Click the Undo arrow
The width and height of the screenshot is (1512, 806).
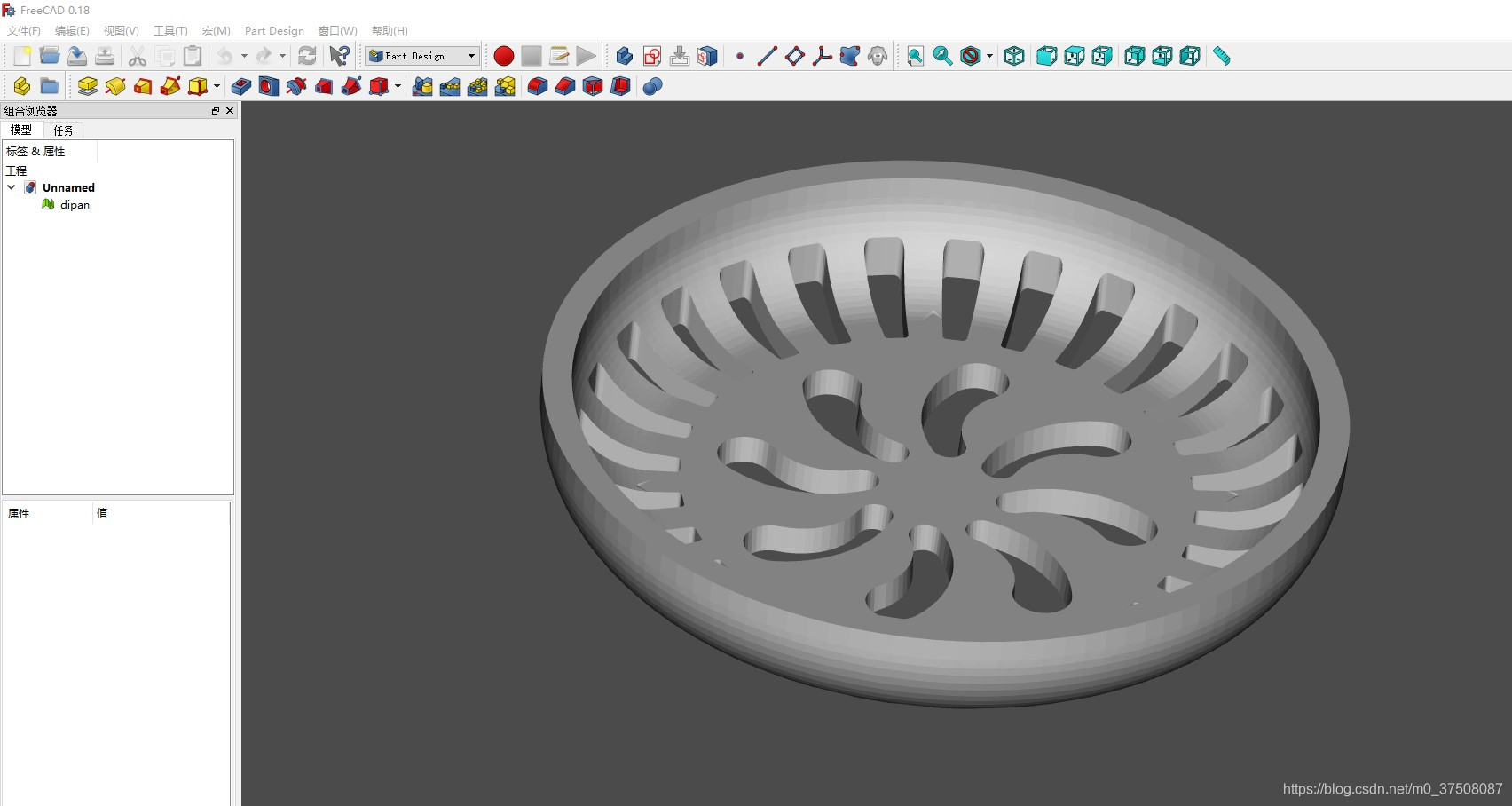(225, 56)
